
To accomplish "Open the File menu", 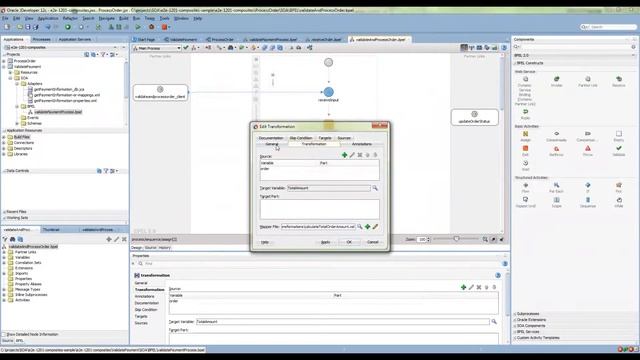I will 5,18.
